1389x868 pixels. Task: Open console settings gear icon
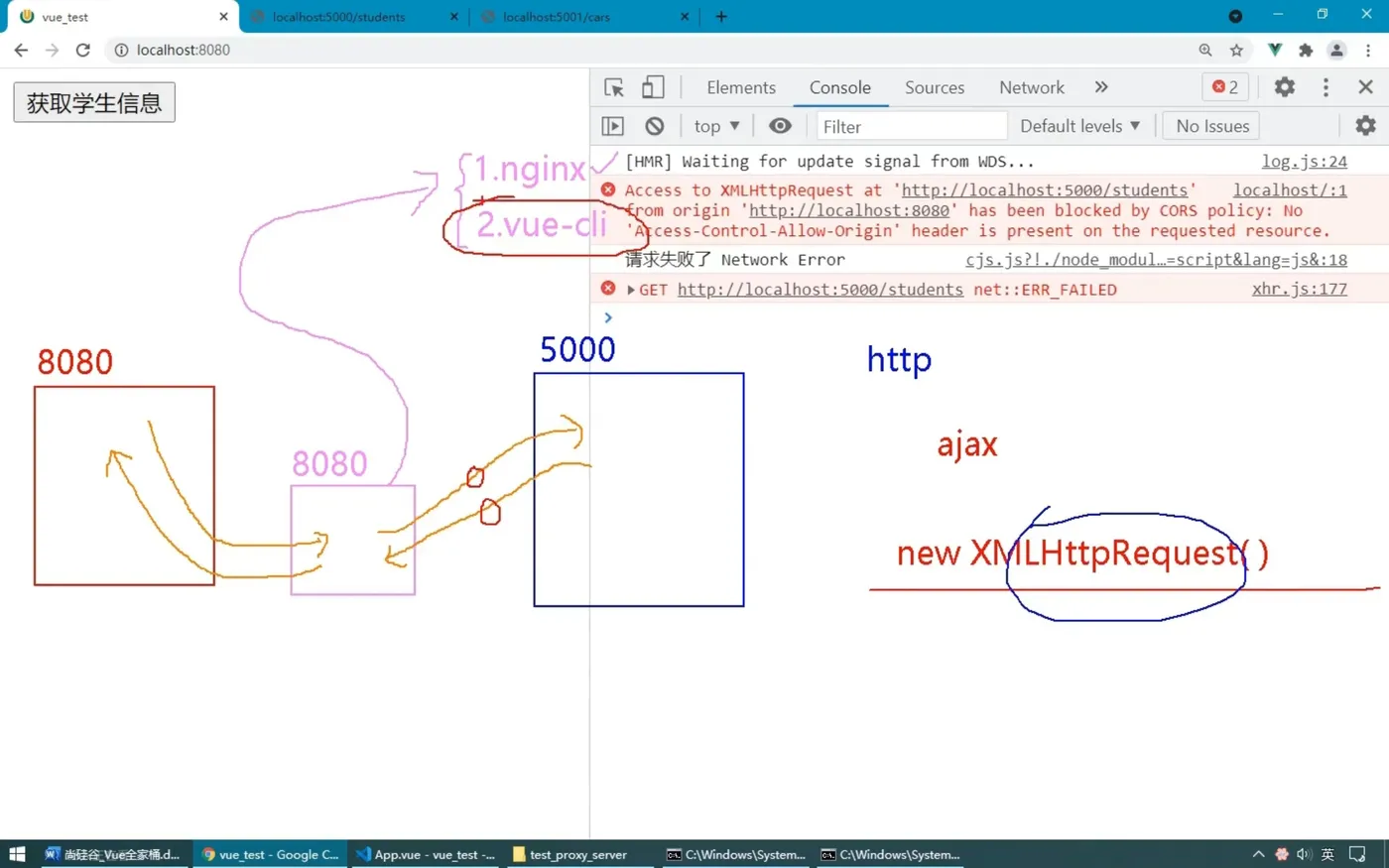(1366, 126)
